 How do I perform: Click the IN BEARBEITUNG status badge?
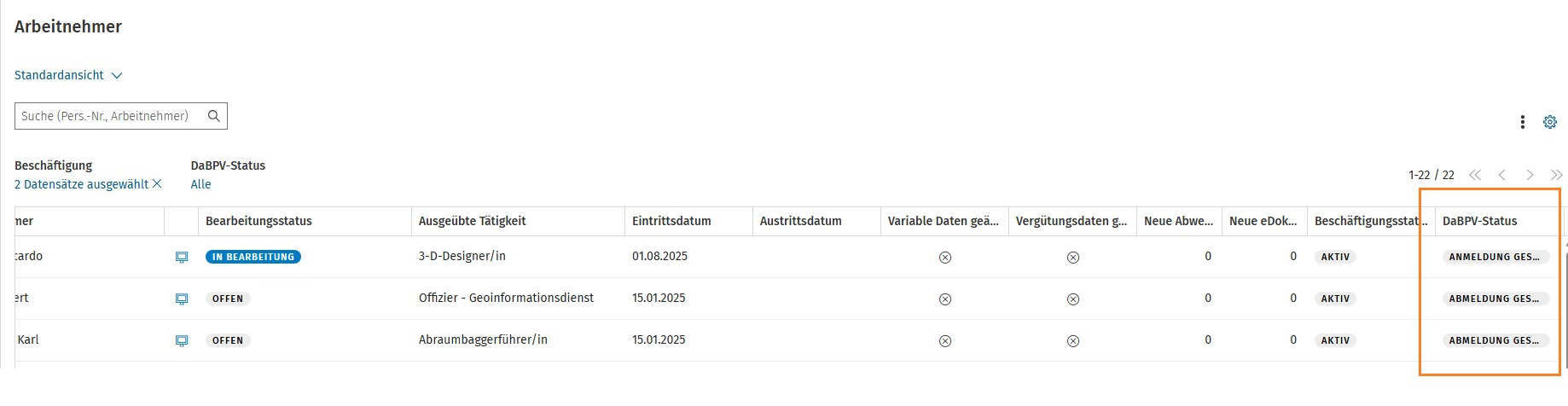(253, 257)
